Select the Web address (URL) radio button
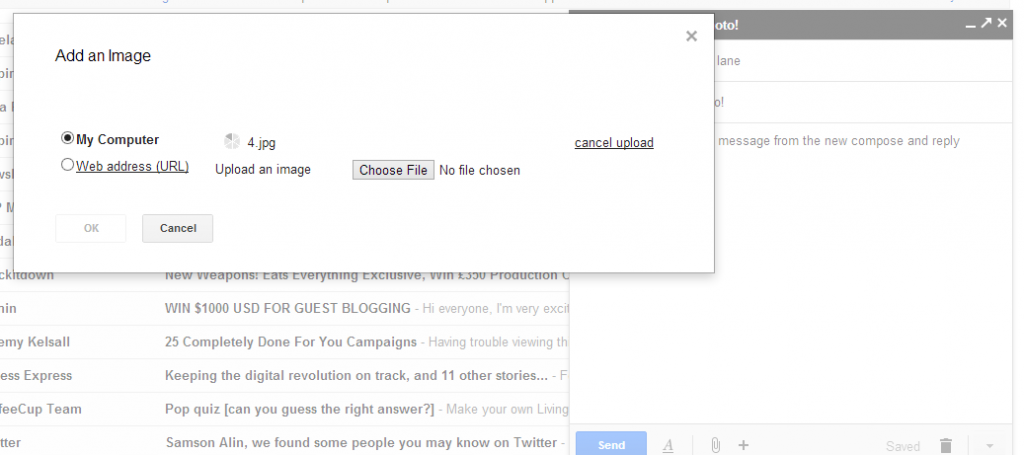 67,165
